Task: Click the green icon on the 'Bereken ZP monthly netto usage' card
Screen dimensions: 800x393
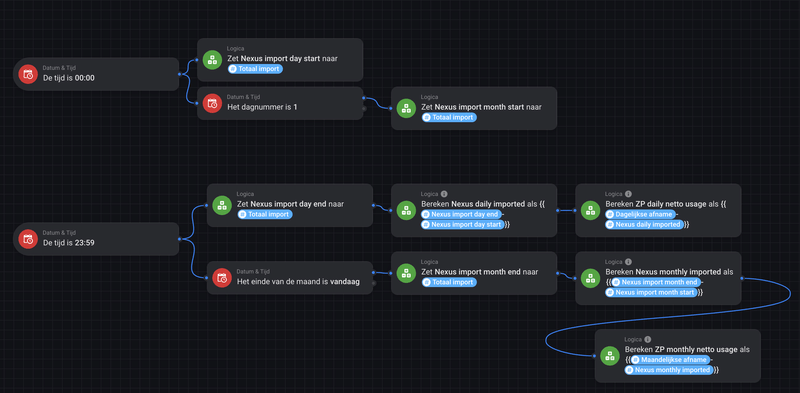Action: click(x=610, y=356)
